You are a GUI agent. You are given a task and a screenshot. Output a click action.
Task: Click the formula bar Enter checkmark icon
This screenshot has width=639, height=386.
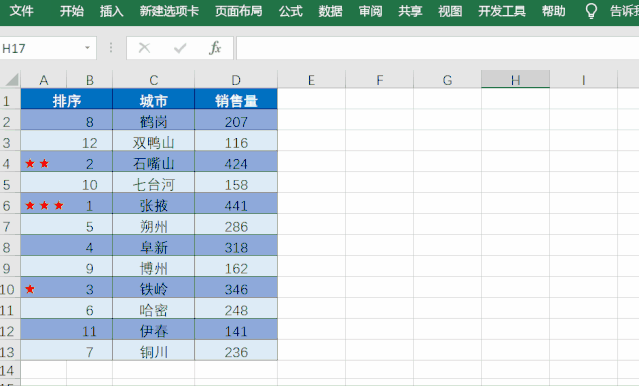tap(180, 48)
